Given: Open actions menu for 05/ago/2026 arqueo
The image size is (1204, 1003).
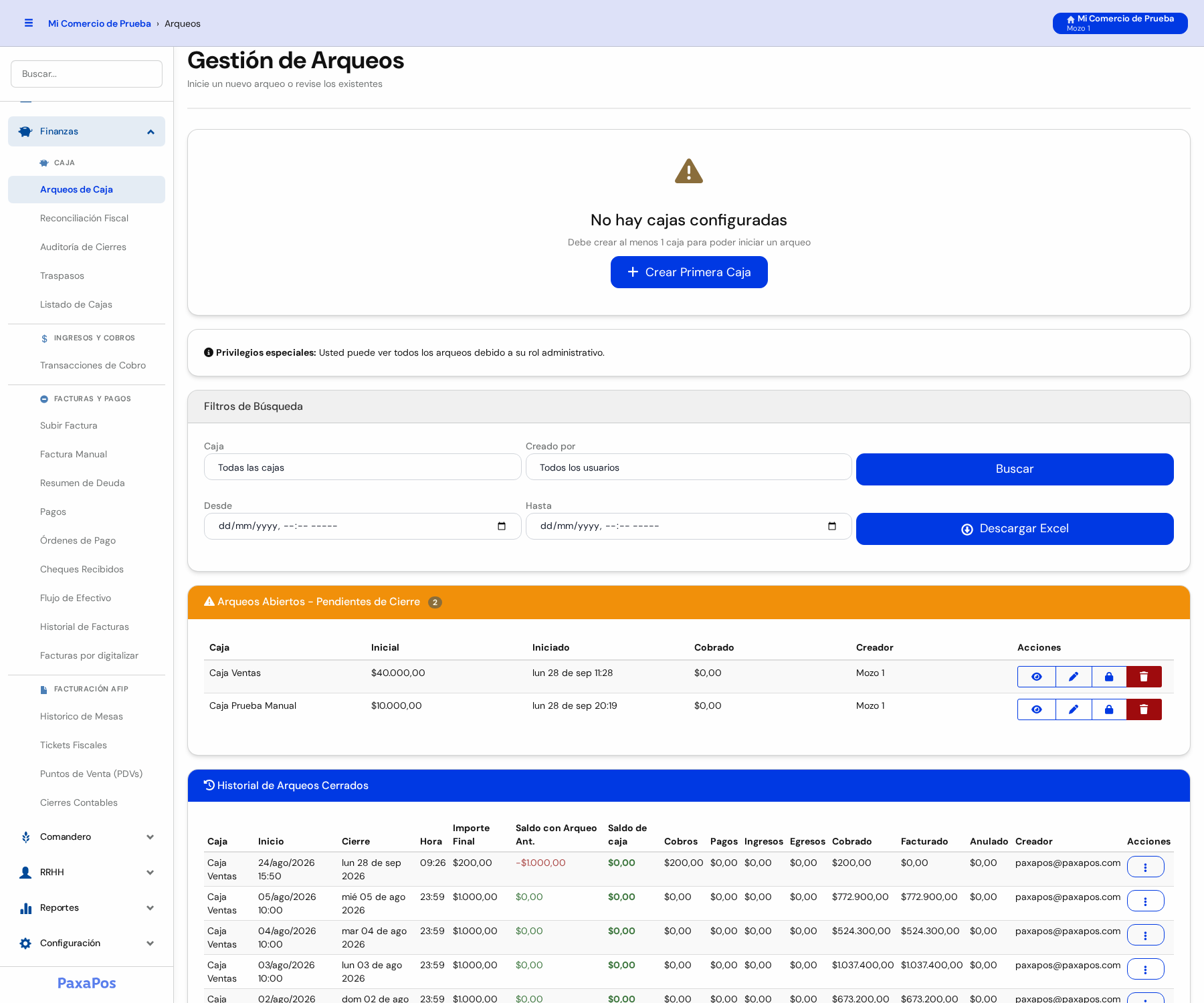Looking at the screenshot, I should (1145, 901).
